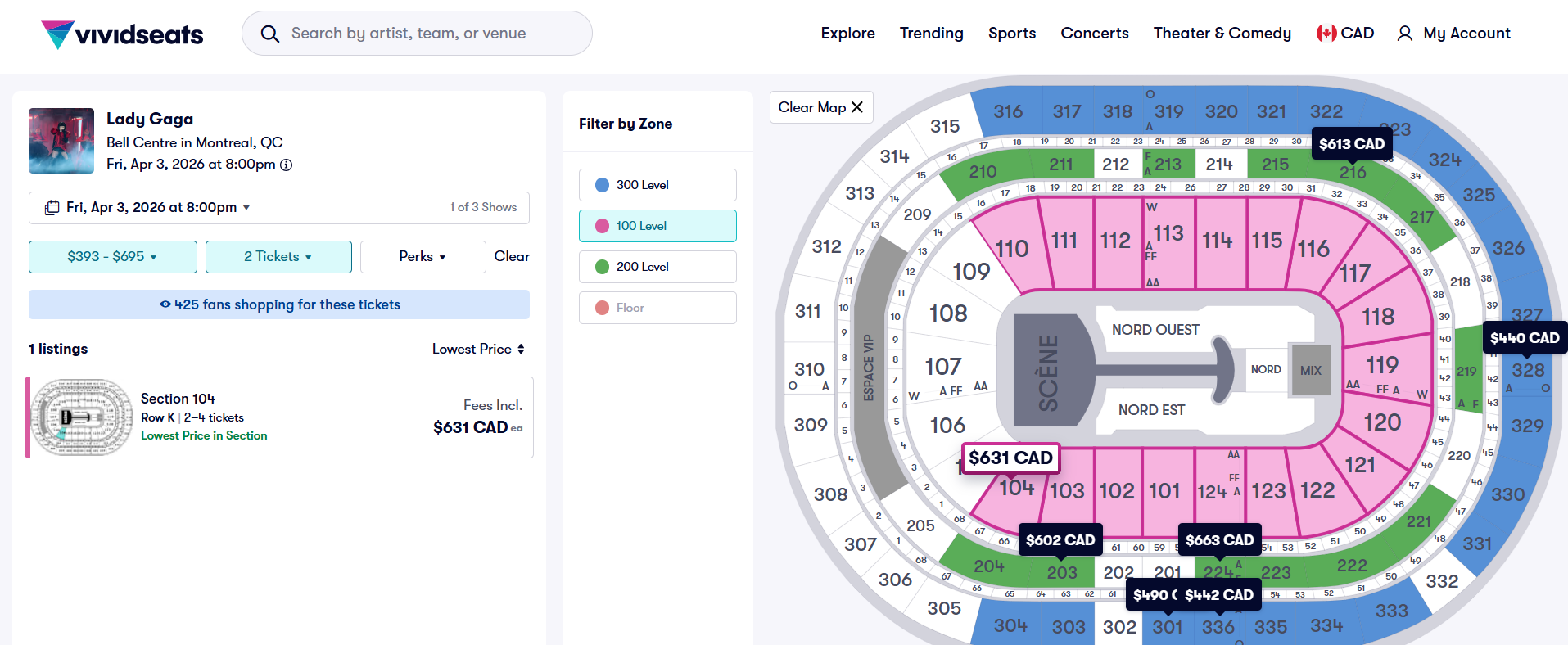This screenshot has height=645, width=1568.
Task: Toggle the 100 Level zone filter
Action: point(657,226)
